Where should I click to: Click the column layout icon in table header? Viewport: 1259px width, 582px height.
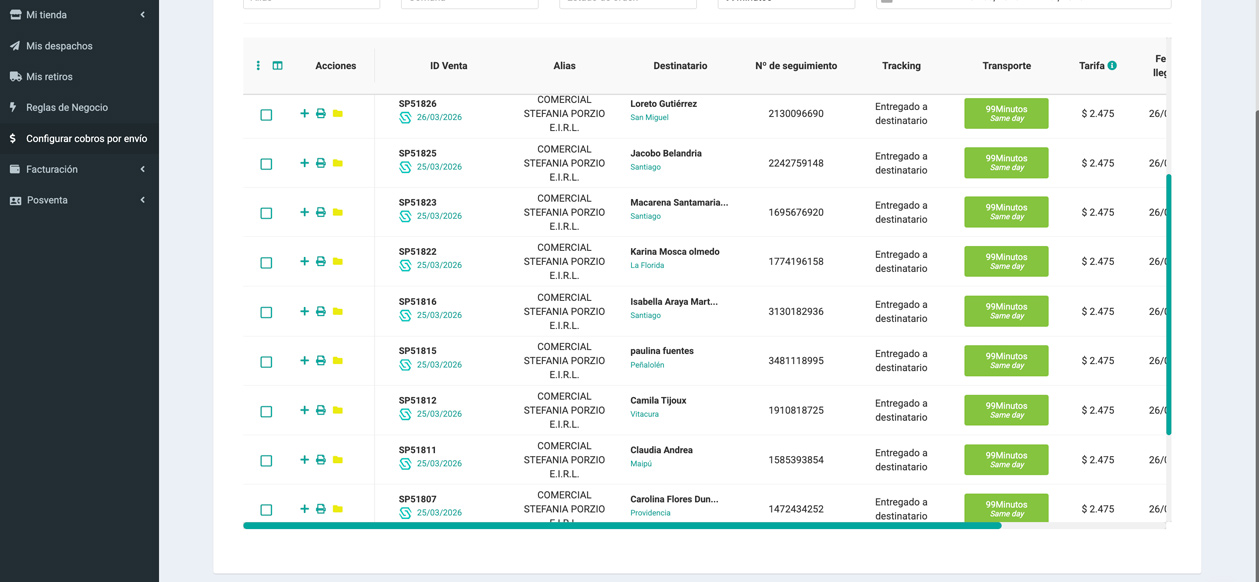click(278, 66)
